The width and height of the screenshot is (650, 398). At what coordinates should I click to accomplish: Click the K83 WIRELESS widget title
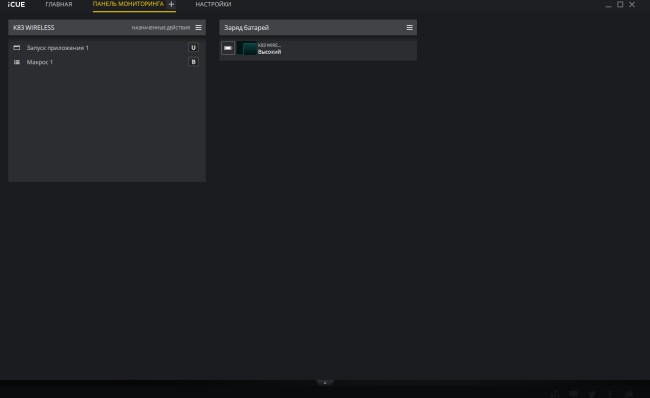click(34, 28)
